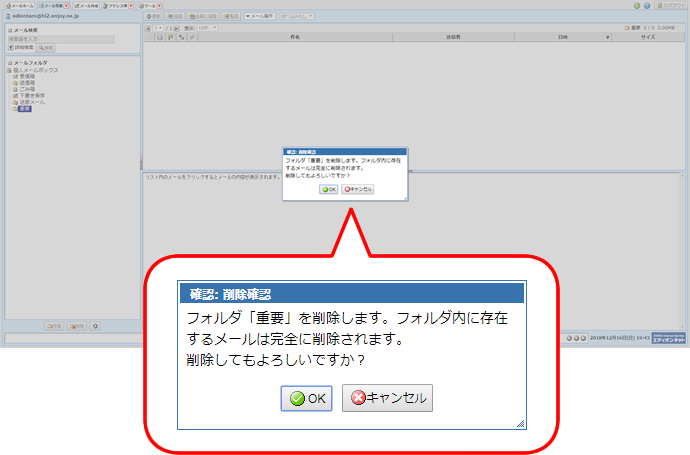Sort mail list by 件名 column
690x455 pixels.
(x=295, y=37)
